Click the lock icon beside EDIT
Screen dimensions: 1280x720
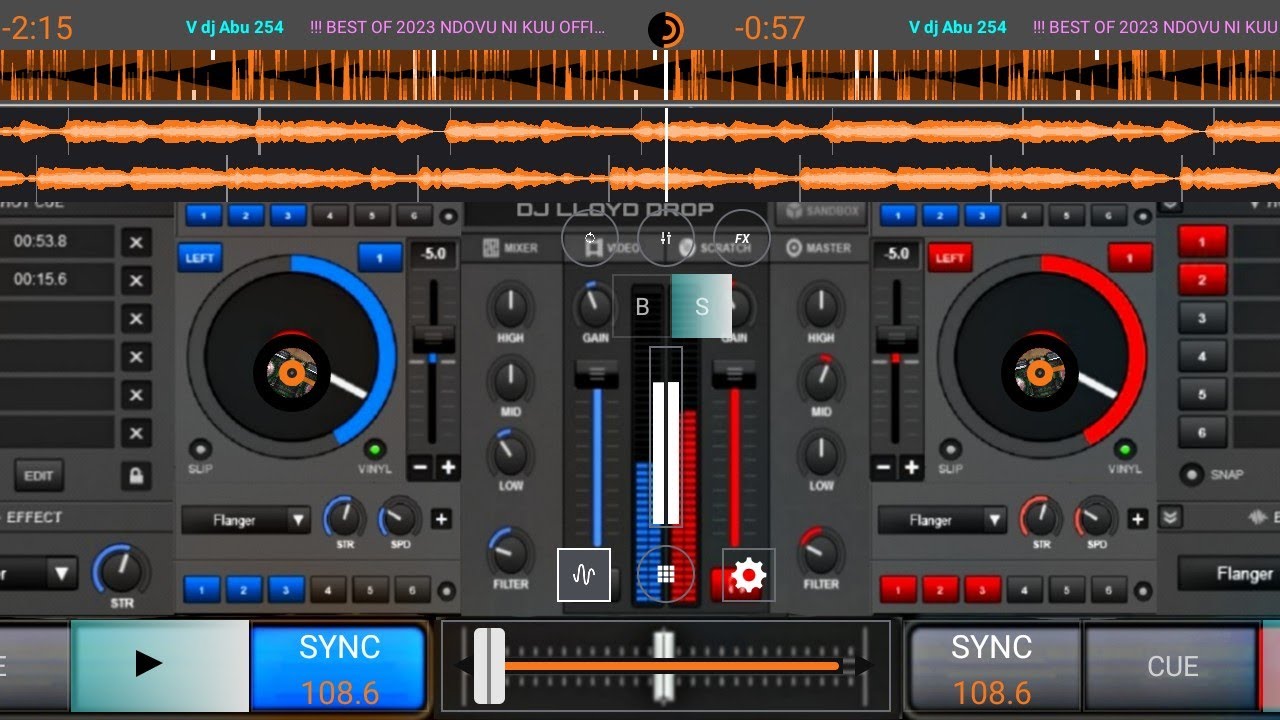(135, 475)
